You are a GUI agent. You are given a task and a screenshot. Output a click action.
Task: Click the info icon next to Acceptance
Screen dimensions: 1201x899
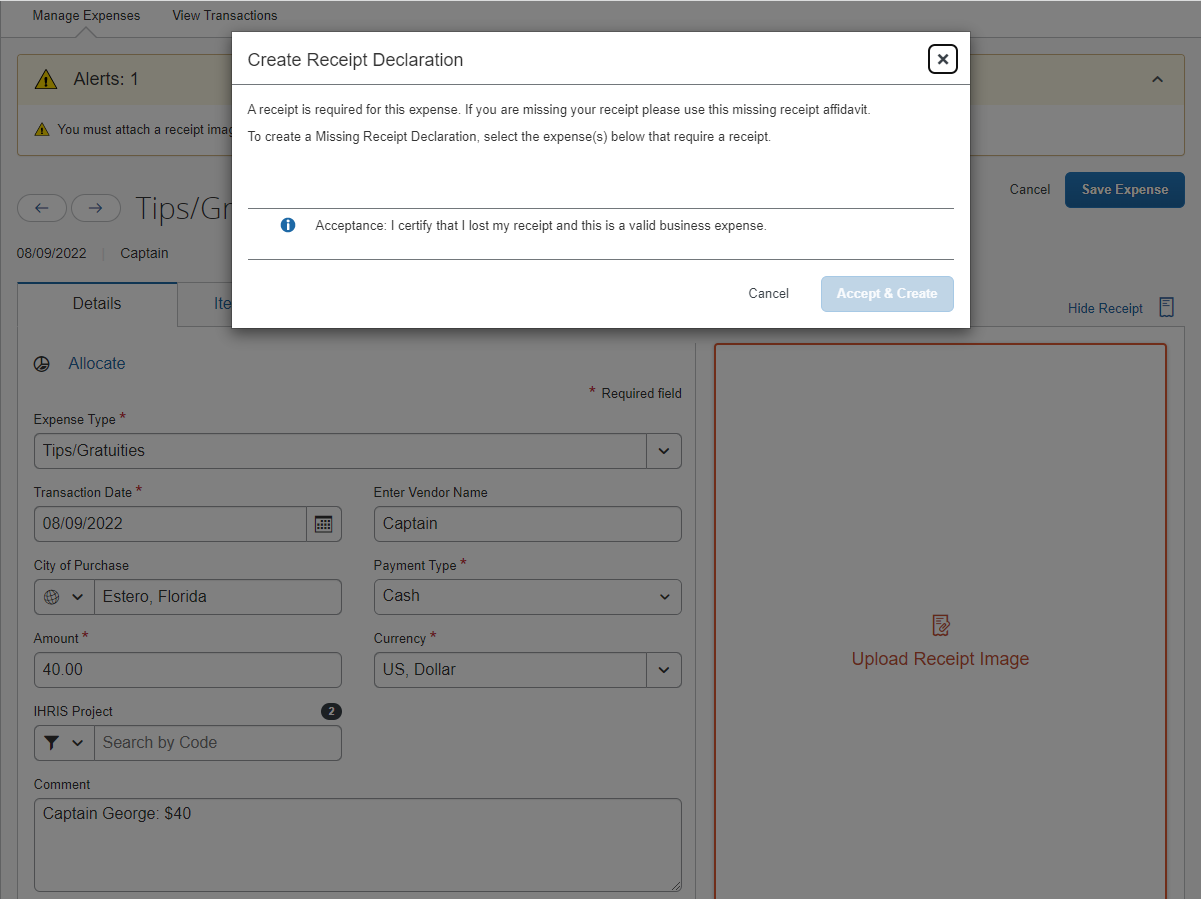pyautogui.click(x=288, y=226)
